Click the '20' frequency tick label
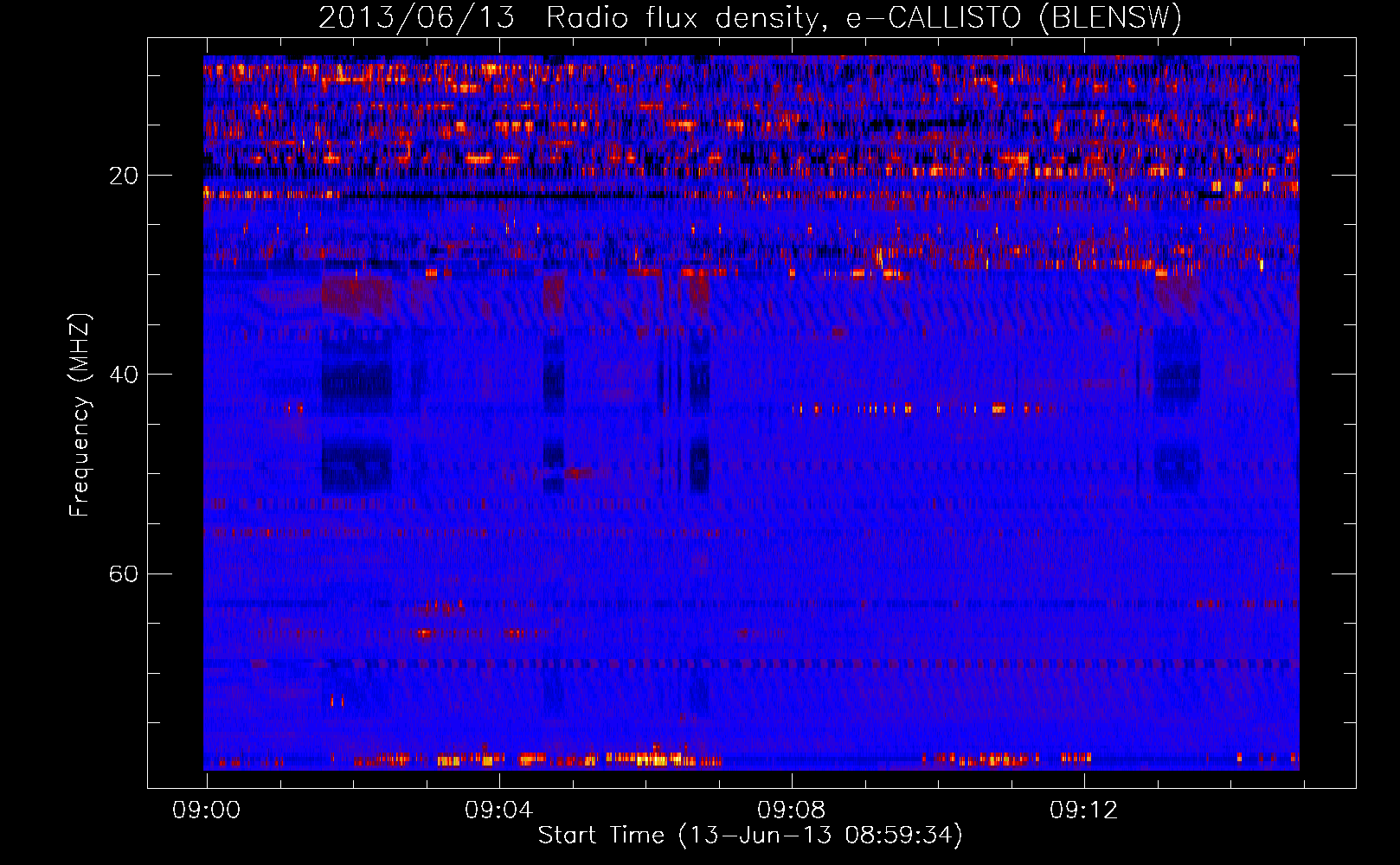Screen dimensions: 1400x865 124,176
